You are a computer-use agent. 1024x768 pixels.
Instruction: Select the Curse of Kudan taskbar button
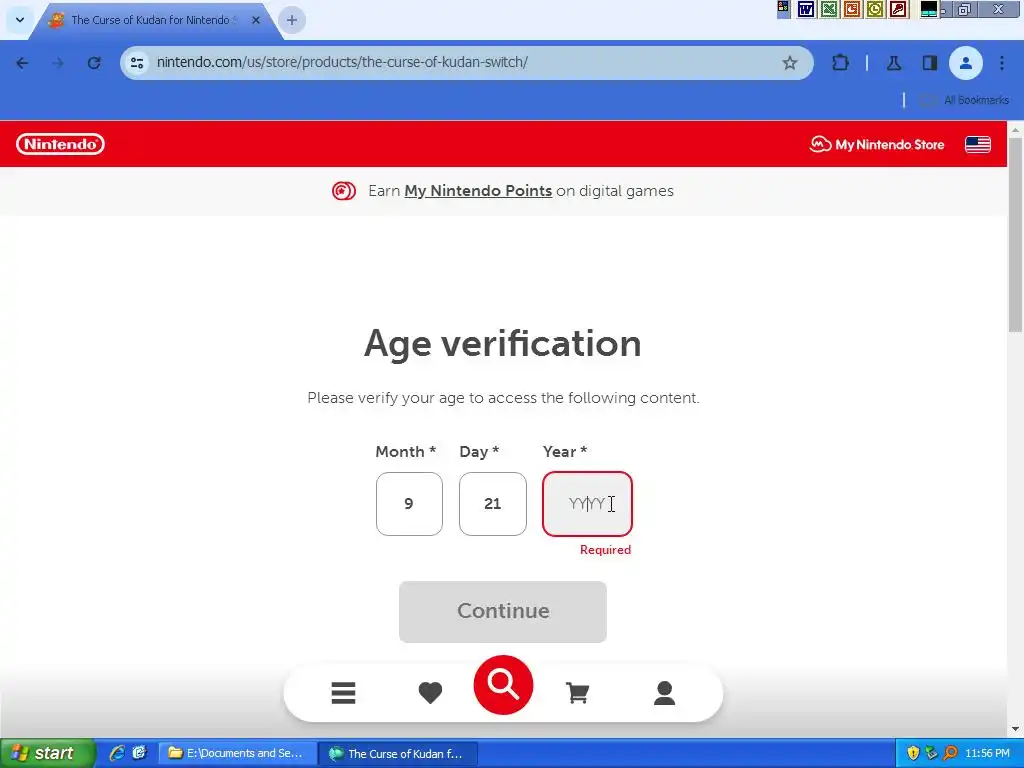[398, 753]
